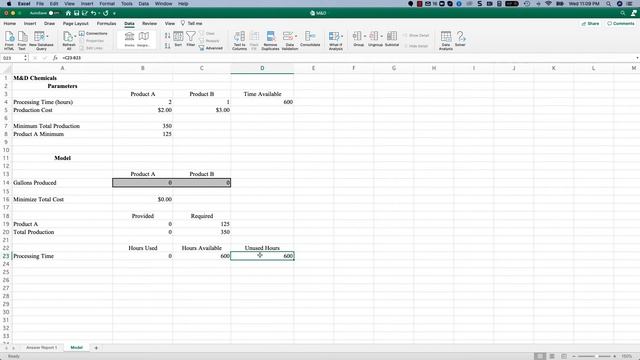Click the zoom-in plus button
640x360 pixels.
(x=614, y=356)
